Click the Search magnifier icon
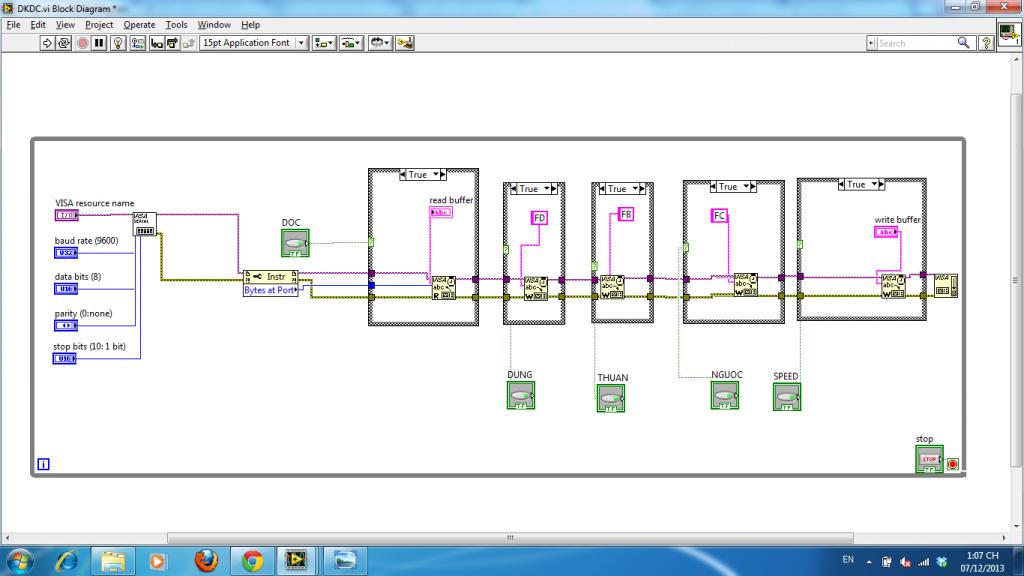Screen dimensions: 1024x576 963,43
